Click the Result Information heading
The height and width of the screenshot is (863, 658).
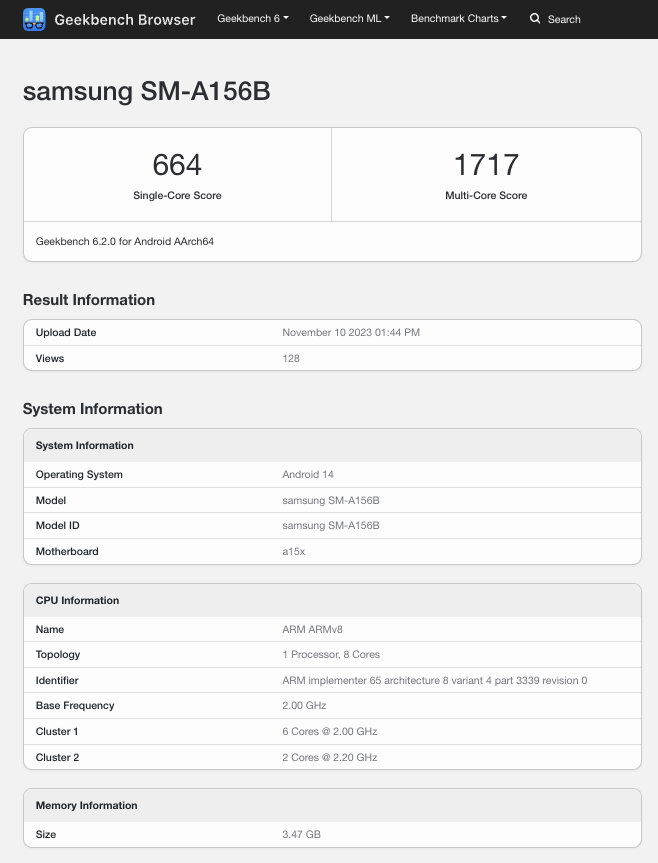89,300
